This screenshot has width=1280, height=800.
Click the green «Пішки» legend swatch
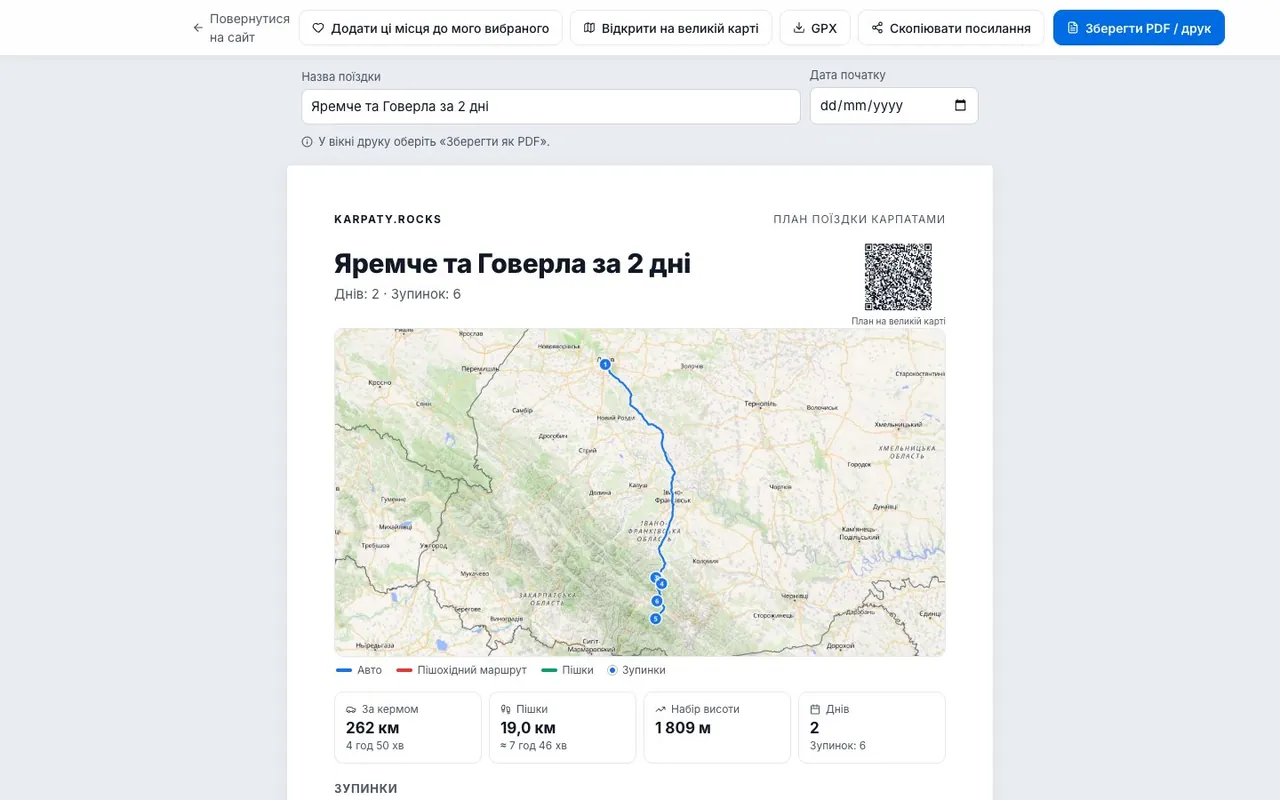tap(549, 670)
